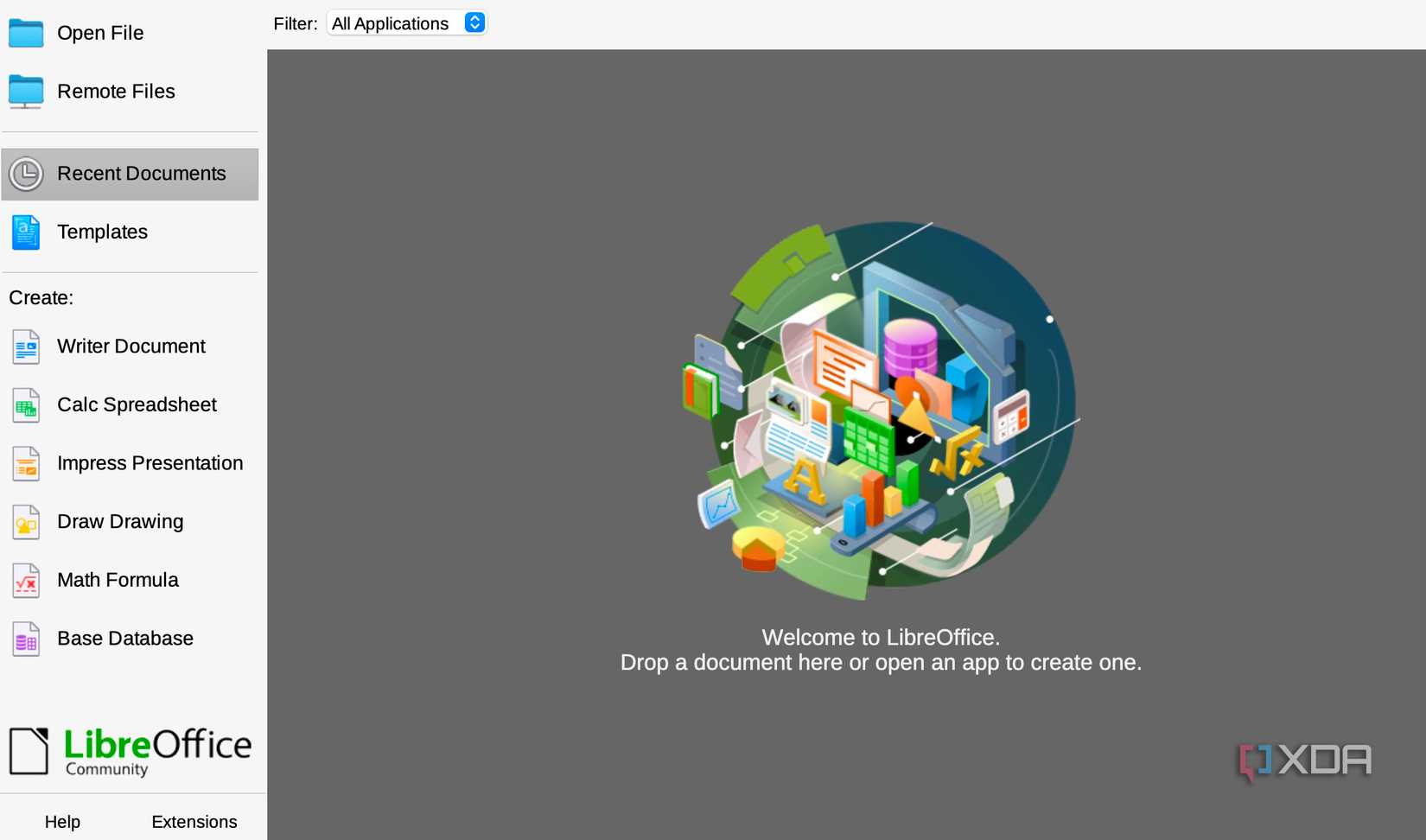Open the Help page

point(62,821)
